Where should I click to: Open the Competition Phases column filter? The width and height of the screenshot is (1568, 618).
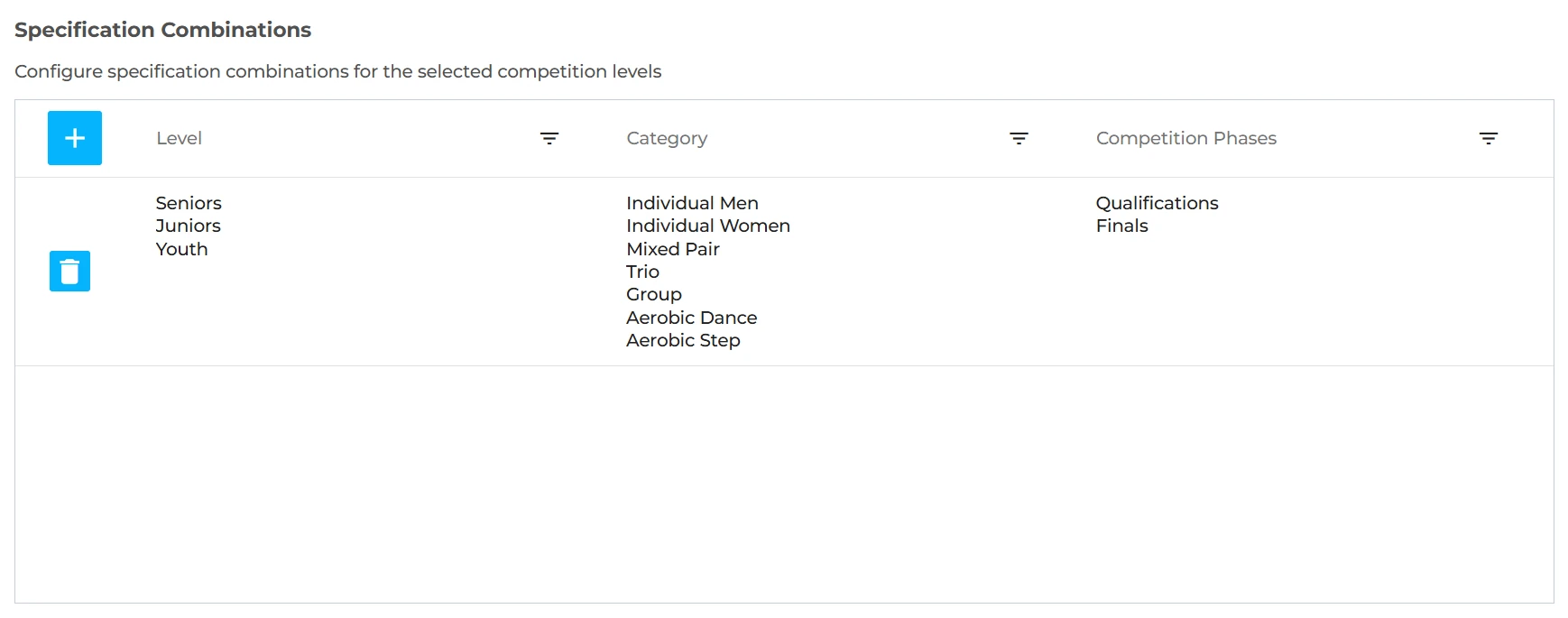coord(1489,138)
